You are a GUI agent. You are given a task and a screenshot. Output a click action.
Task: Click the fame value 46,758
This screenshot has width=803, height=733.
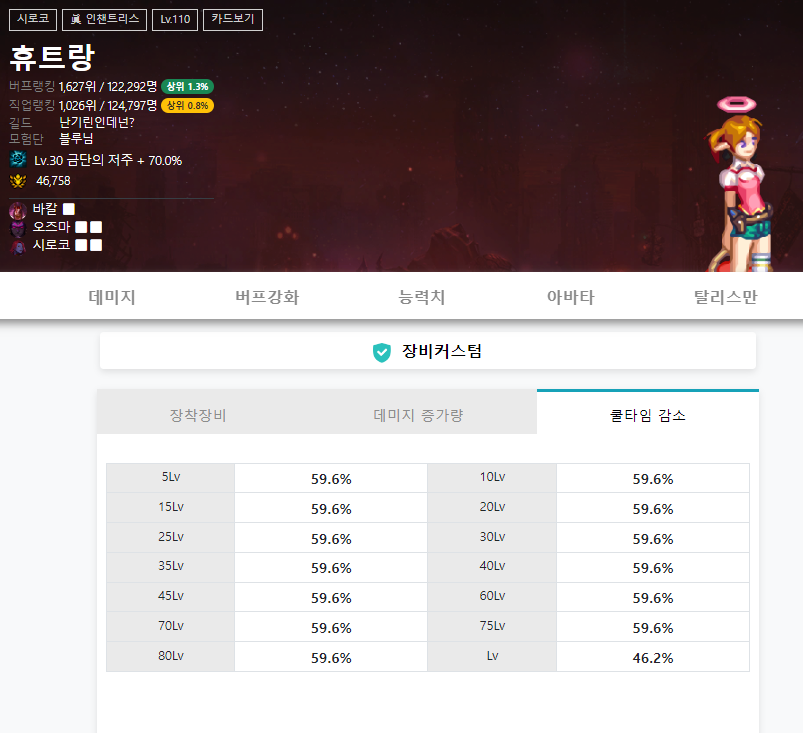[53, 181]
